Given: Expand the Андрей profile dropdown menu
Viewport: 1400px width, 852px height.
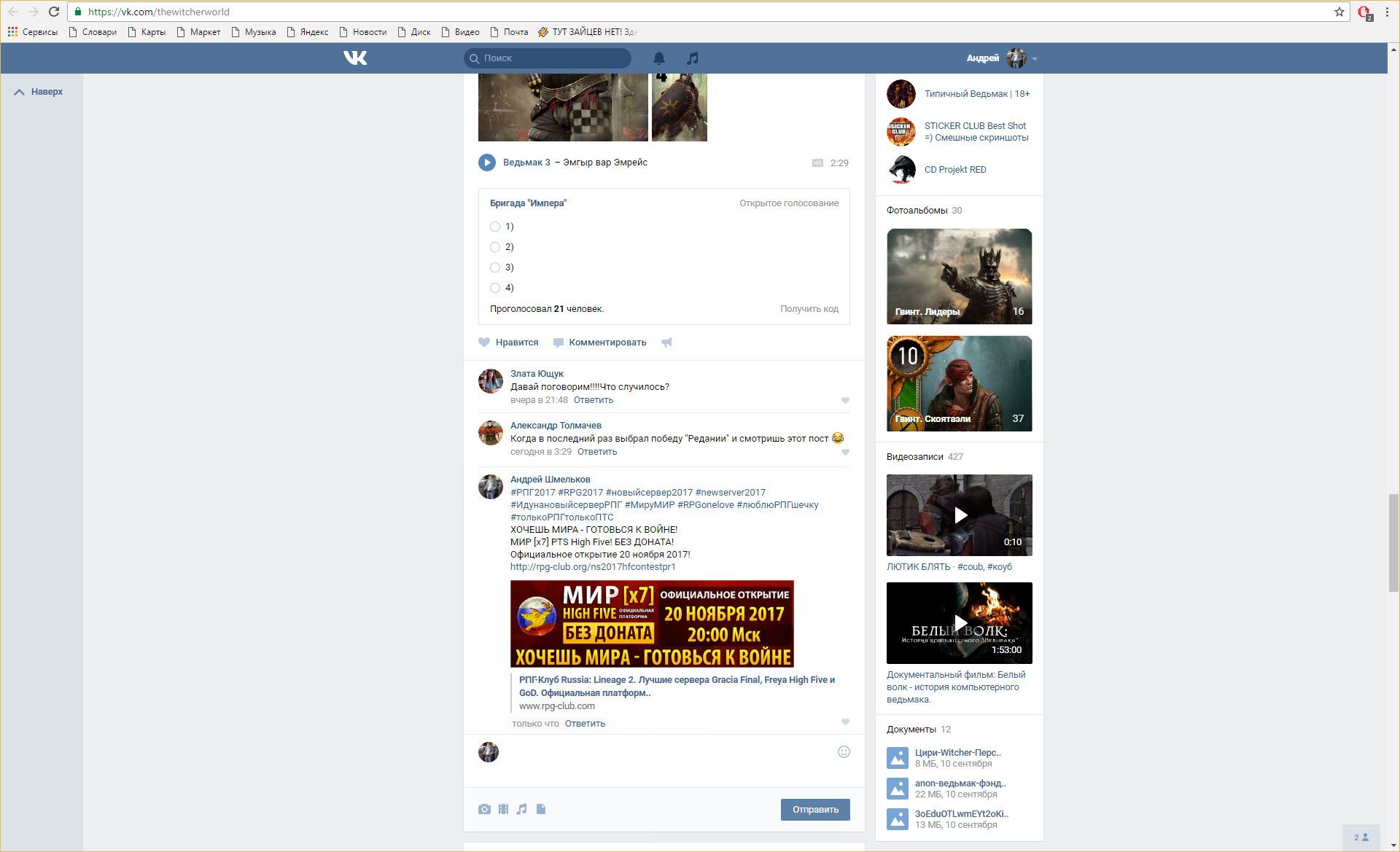Looking at the screenshot, I should coord(1035,58).
